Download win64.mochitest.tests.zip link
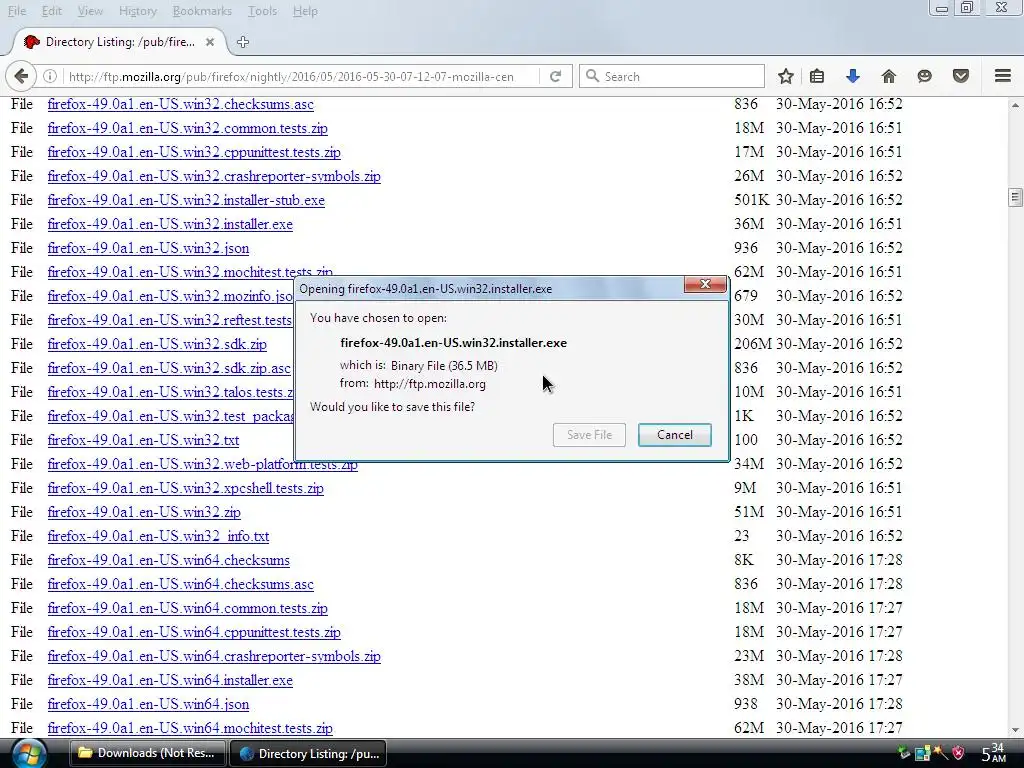Screen dimensions: 1024x768 [x=190, y=728]
